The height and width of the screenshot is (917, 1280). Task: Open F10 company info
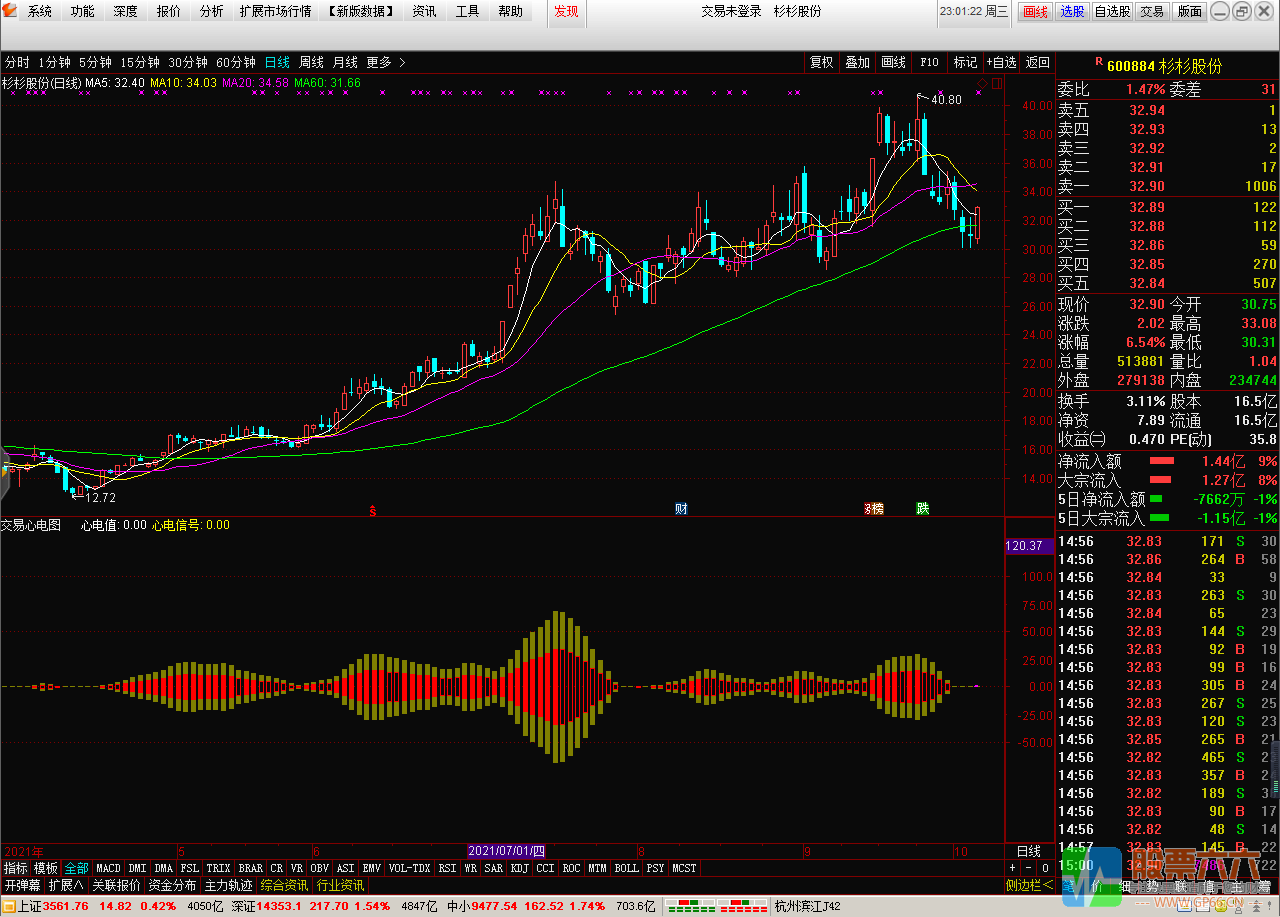pyautogui.click(x=930, y=62)
